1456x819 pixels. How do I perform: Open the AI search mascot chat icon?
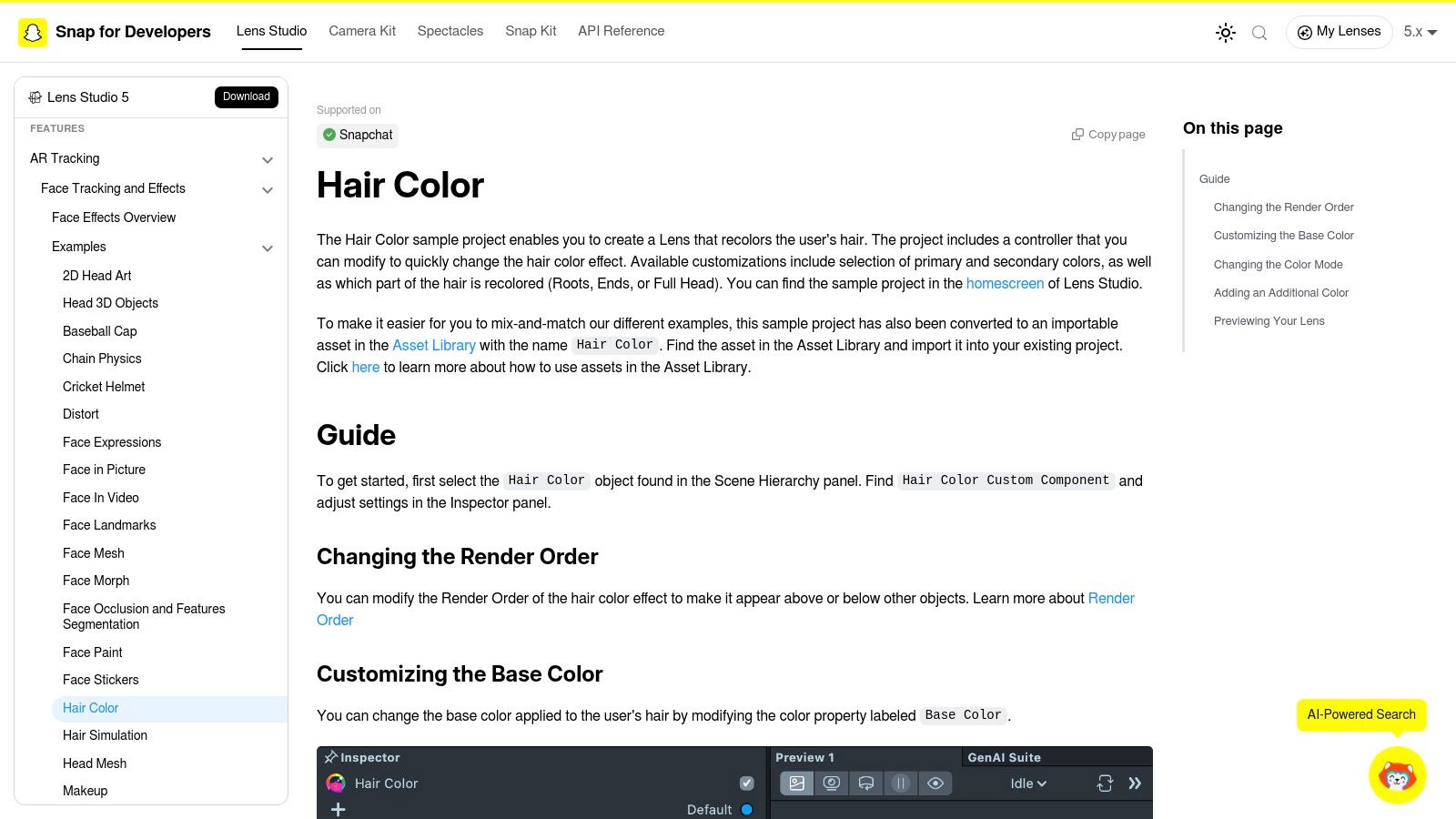point(1398,775)
